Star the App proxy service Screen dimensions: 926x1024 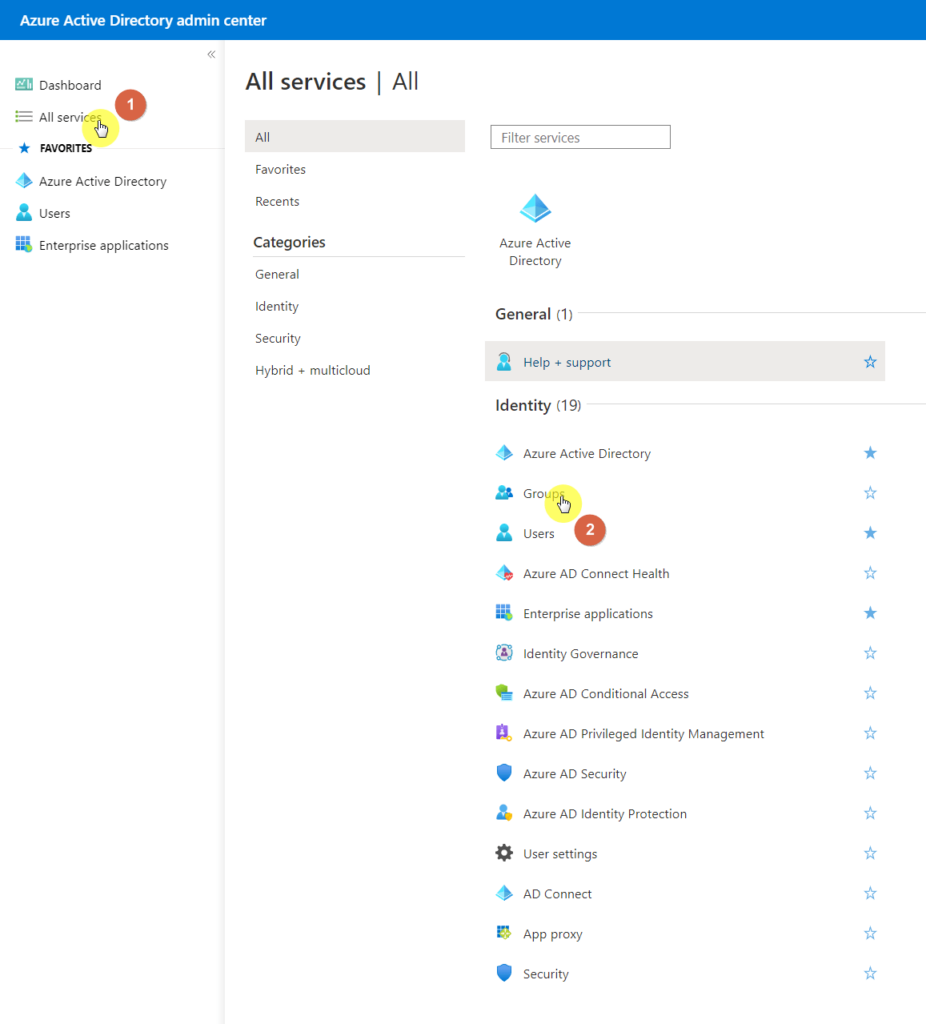click(870, 933)
